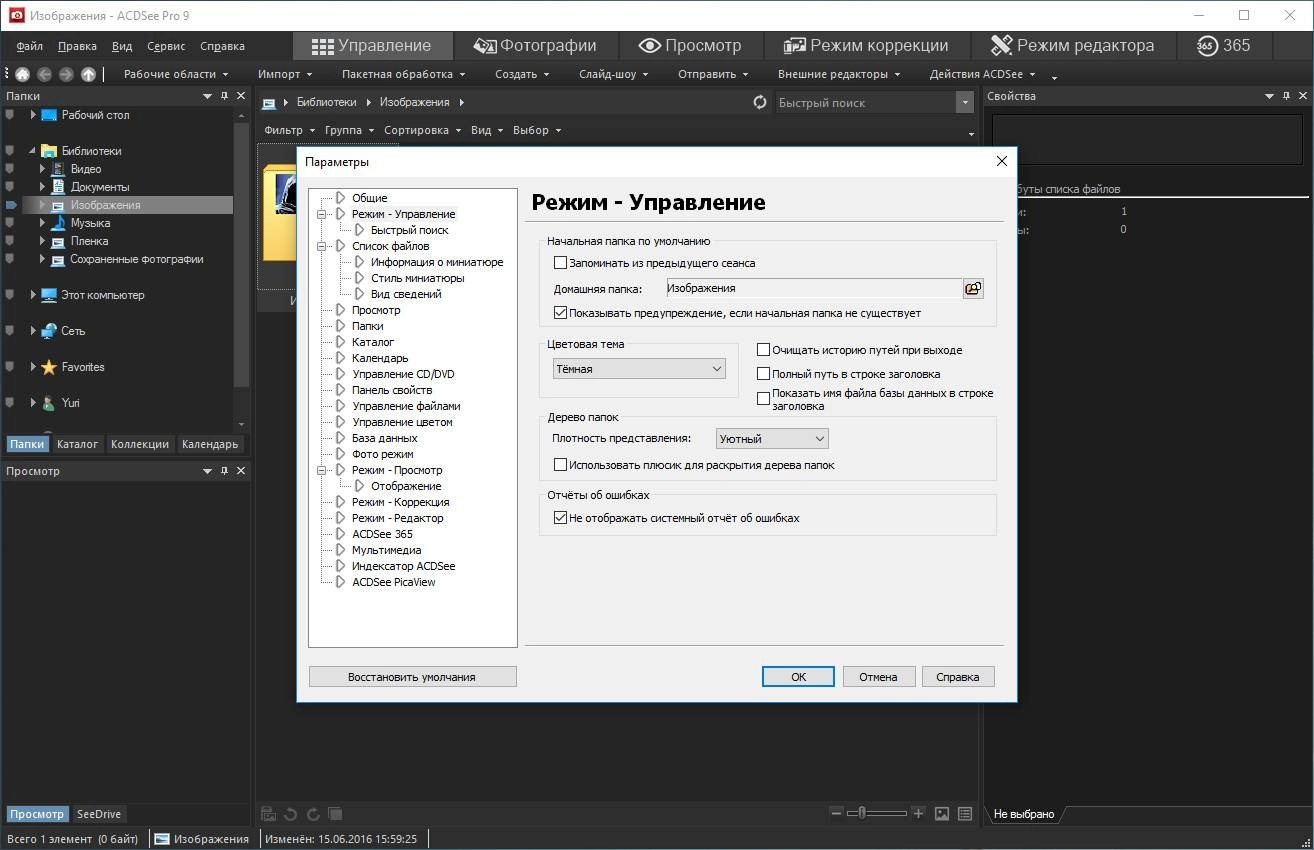Click the Up one level arrow icon

click(x=88, y=74)
